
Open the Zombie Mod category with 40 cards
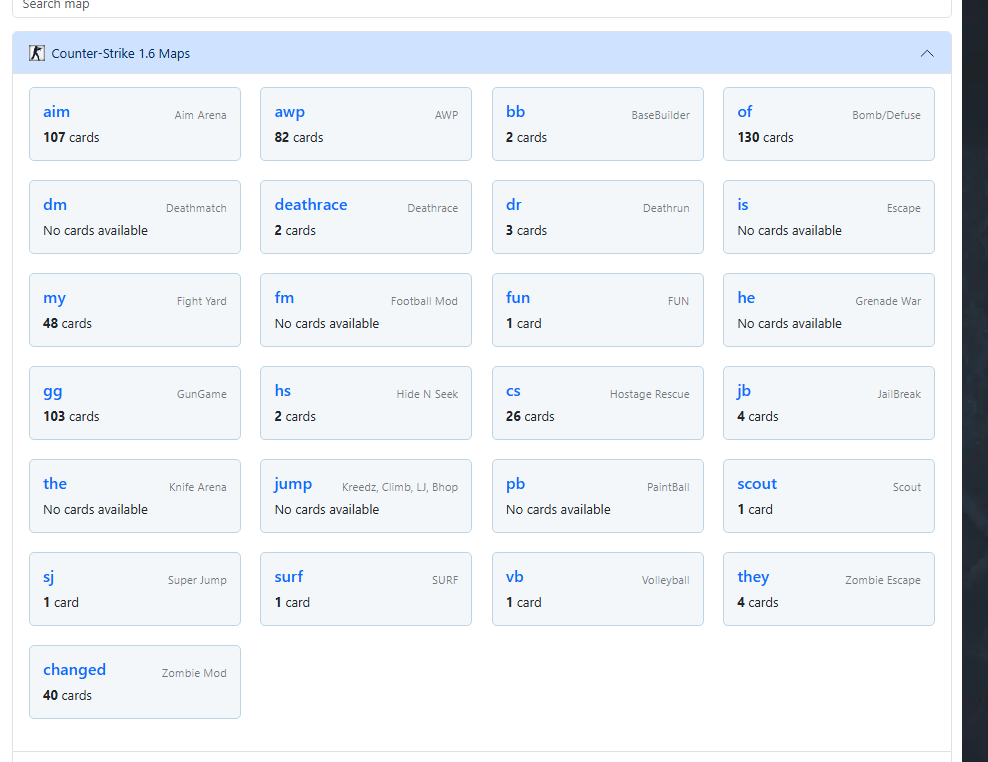coord(134,682)
